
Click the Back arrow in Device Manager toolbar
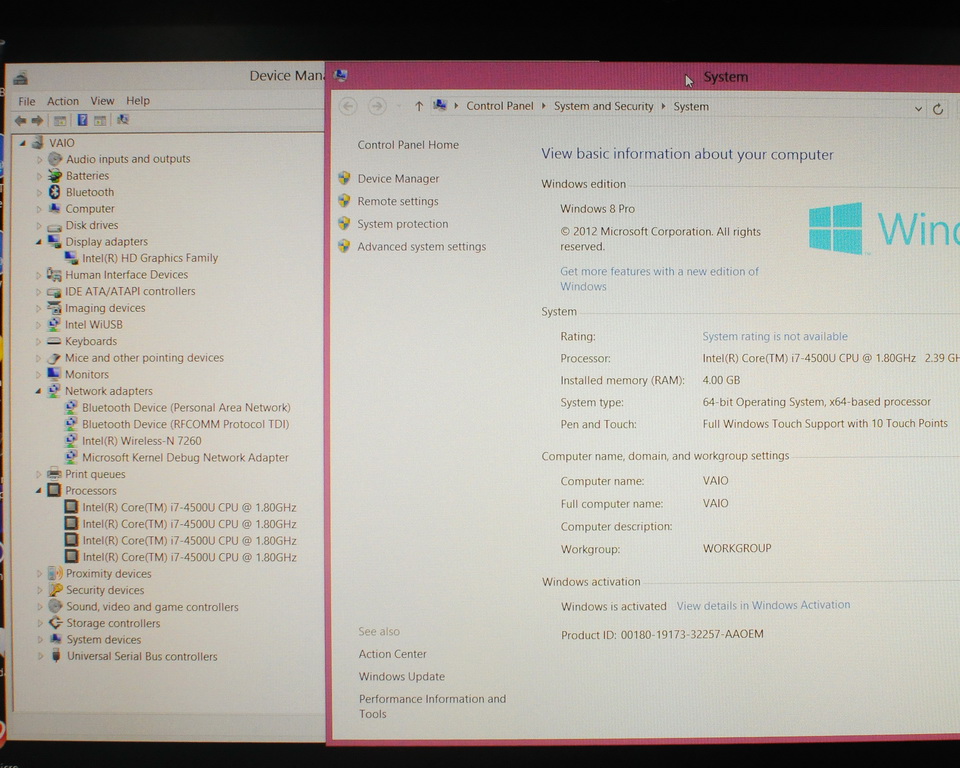click(x=20, y=121)
